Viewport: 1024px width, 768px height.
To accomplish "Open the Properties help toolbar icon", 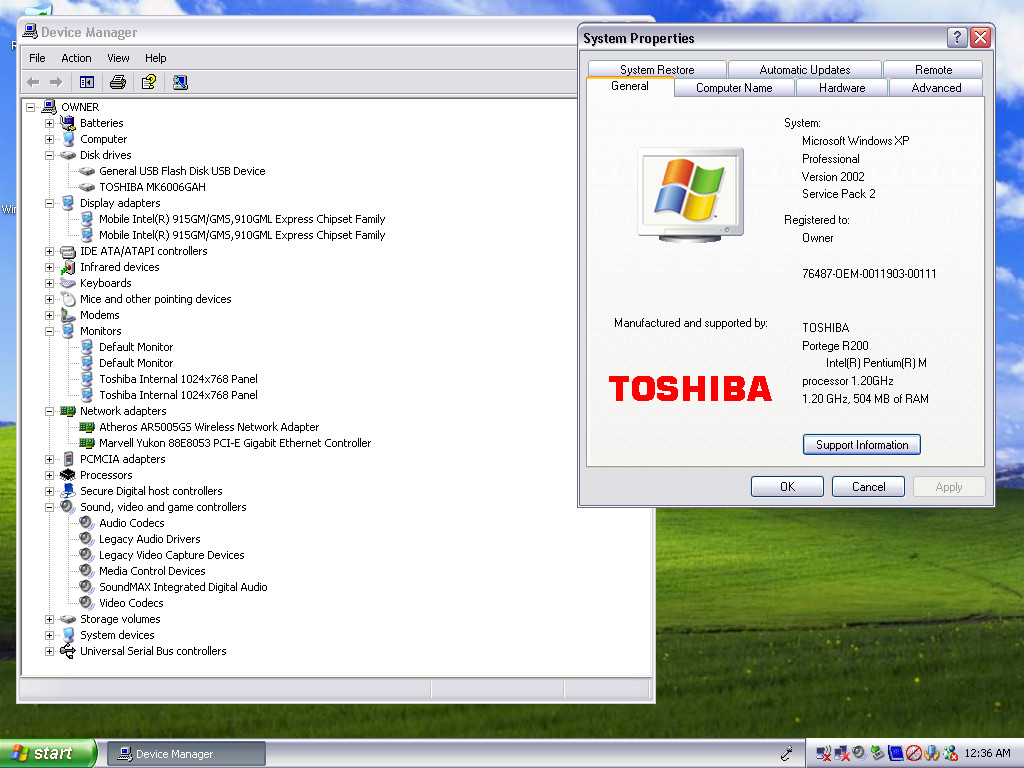I will coord(149,82).
